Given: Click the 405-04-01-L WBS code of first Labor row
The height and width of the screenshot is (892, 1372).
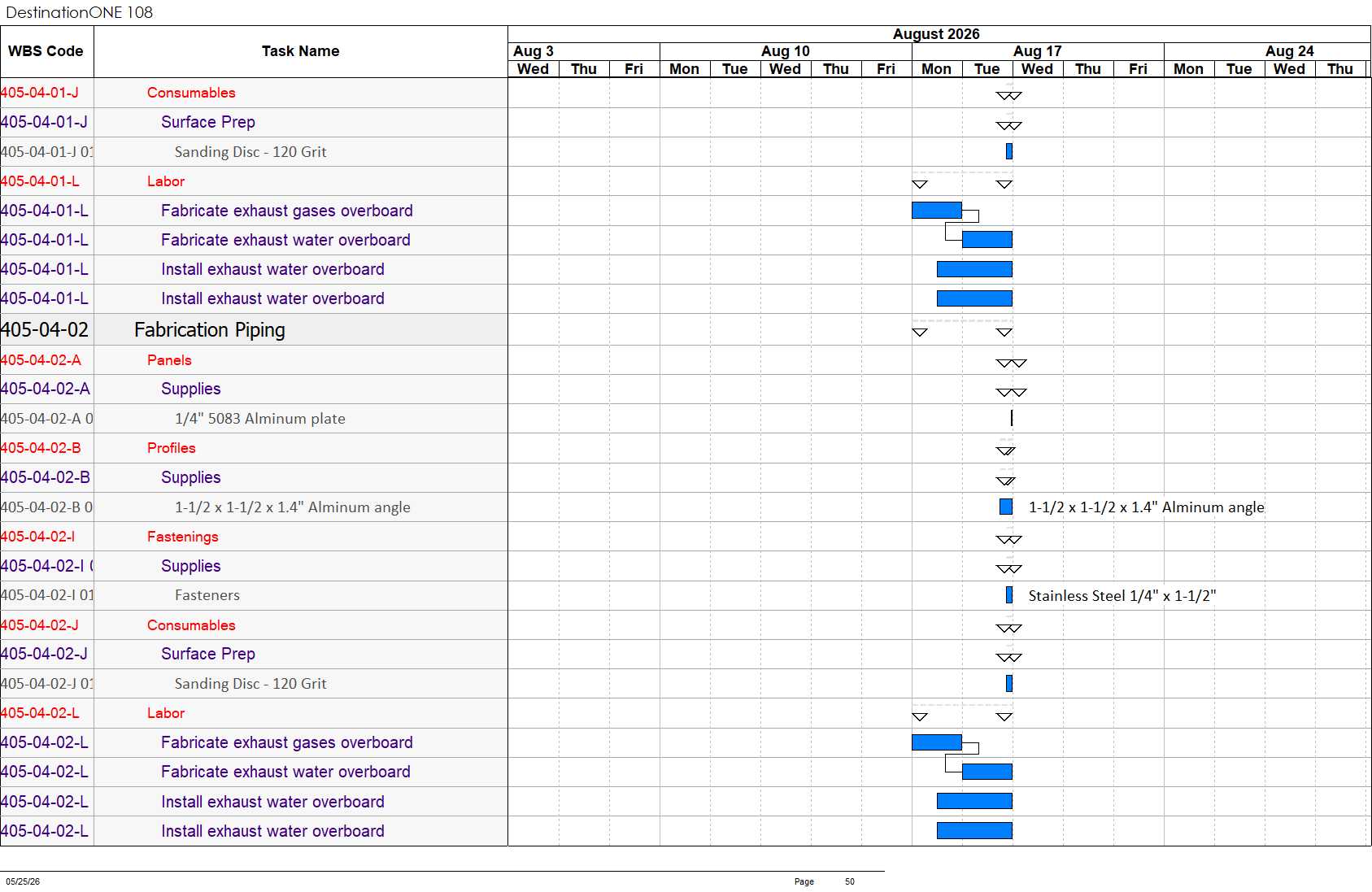Looking at the screenshot, I should click(x=40, y=181).
